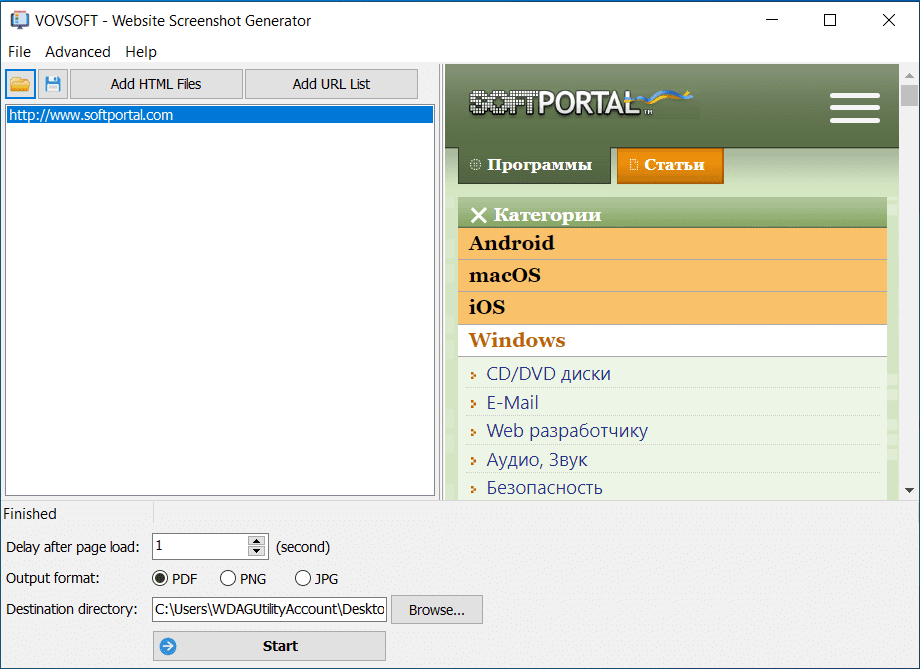
Task: Expand the iOS category
Action: pos(672,308)
